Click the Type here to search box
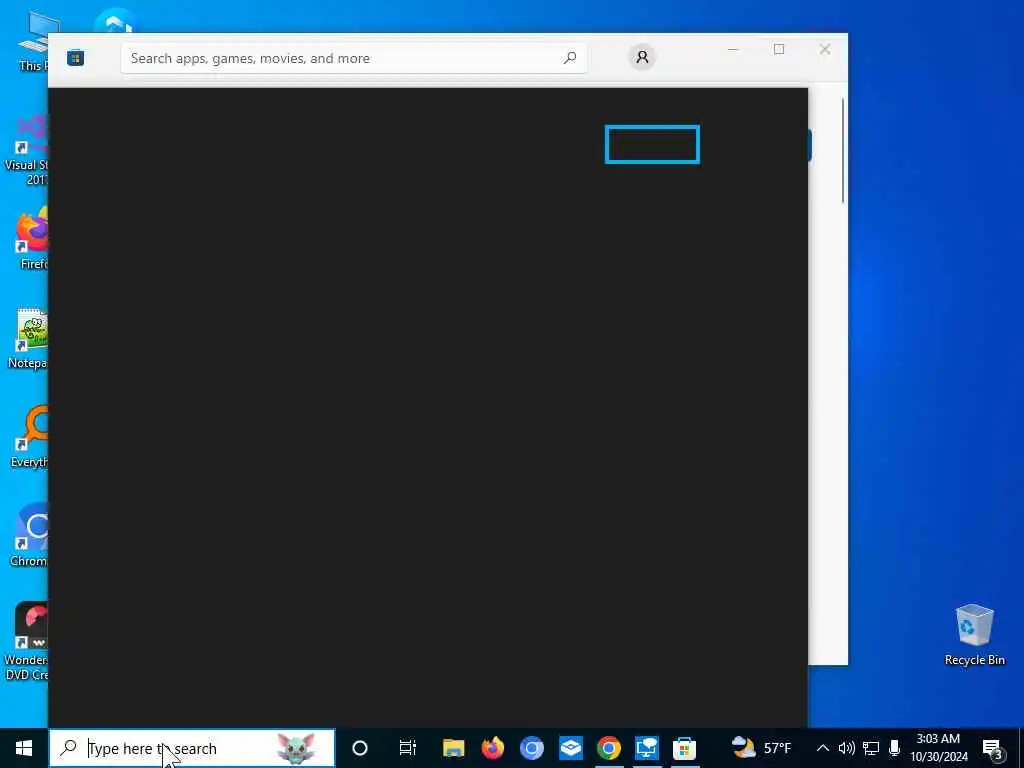Image resolution: width=1024 pixels, height=768 pixels. click(x=192, y=748)
